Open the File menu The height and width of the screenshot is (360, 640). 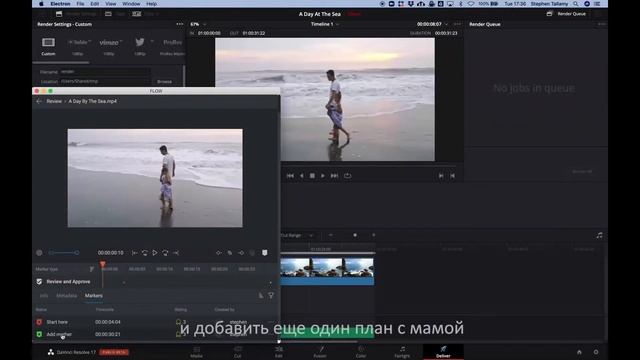coord(80,4)
